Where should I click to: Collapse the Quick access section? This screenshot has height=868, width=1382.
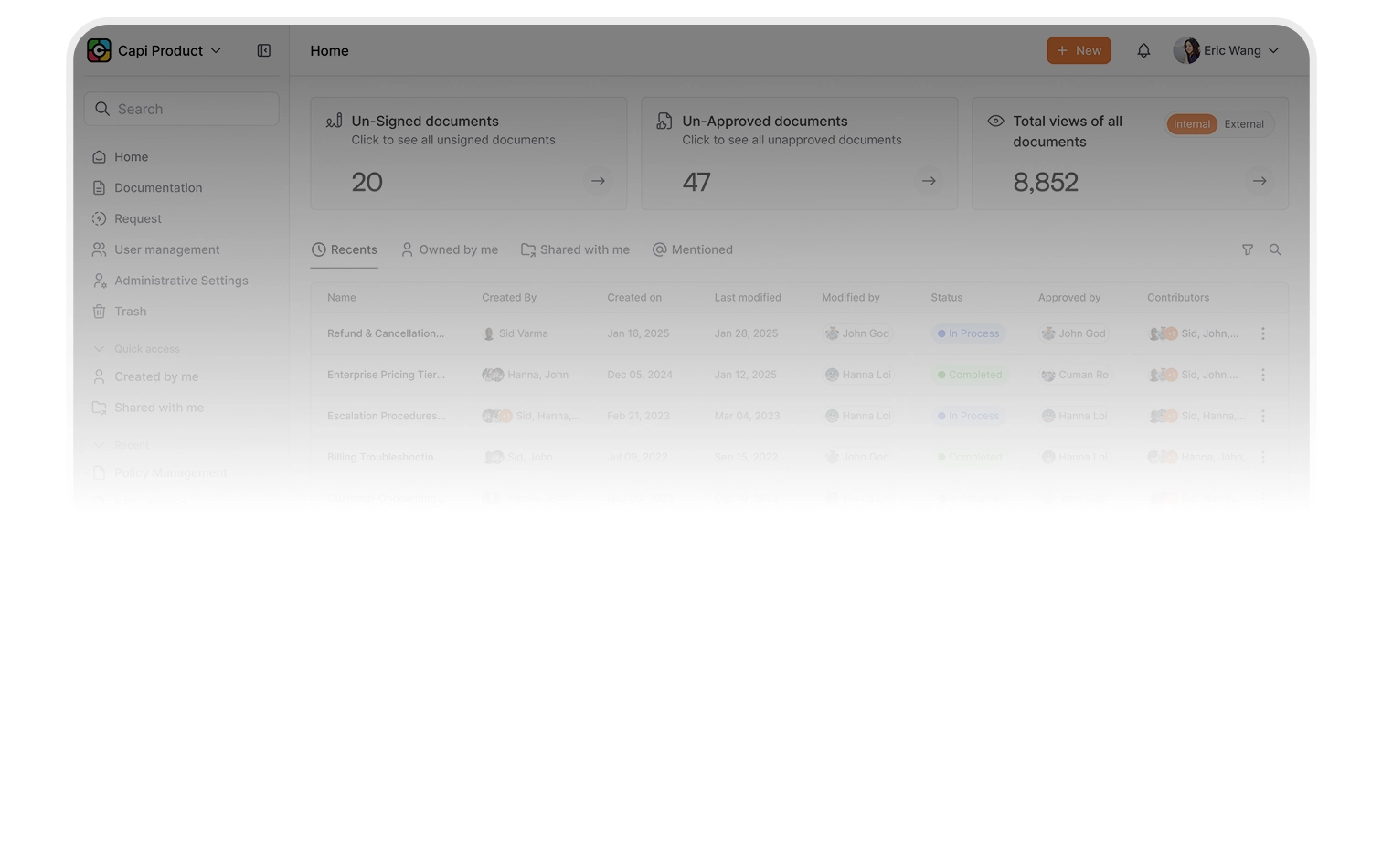pyautogui.click(x=99, y=349)
